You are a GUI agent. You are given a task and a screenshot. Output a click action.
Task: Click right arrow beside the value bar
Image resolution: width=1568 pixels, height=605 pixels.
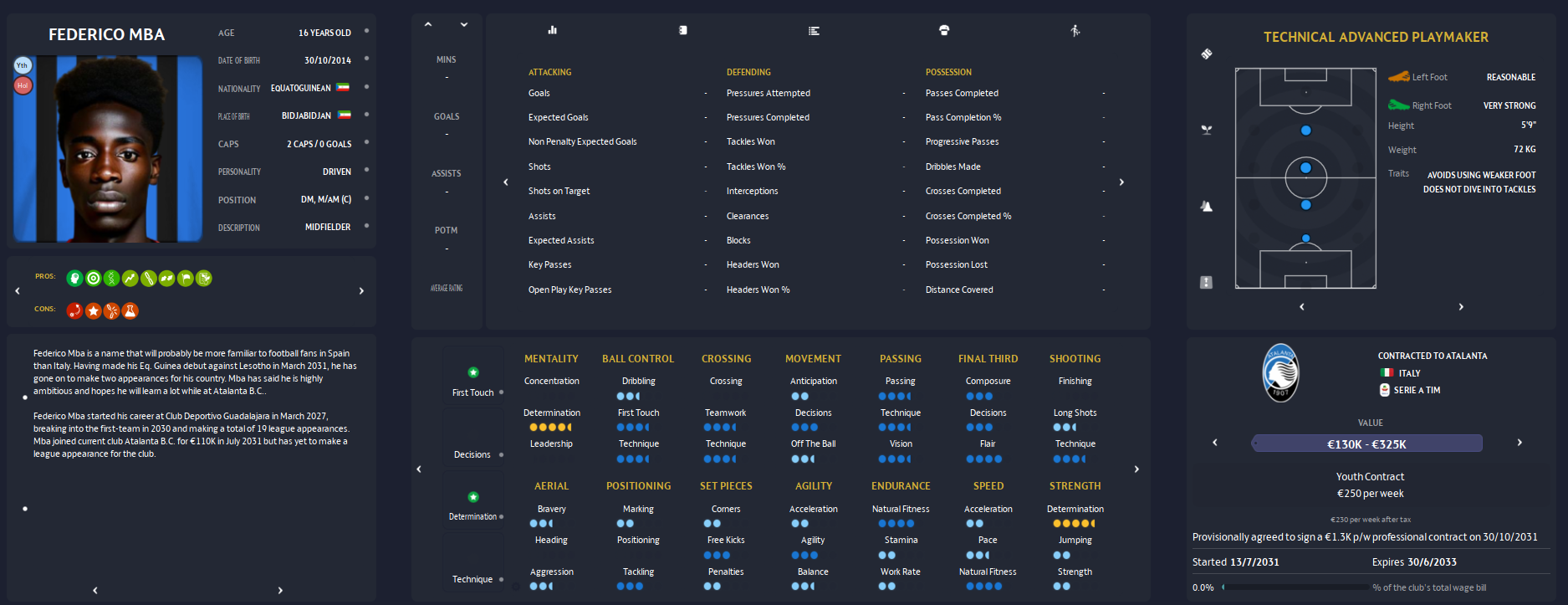[x=1519, y=443]
